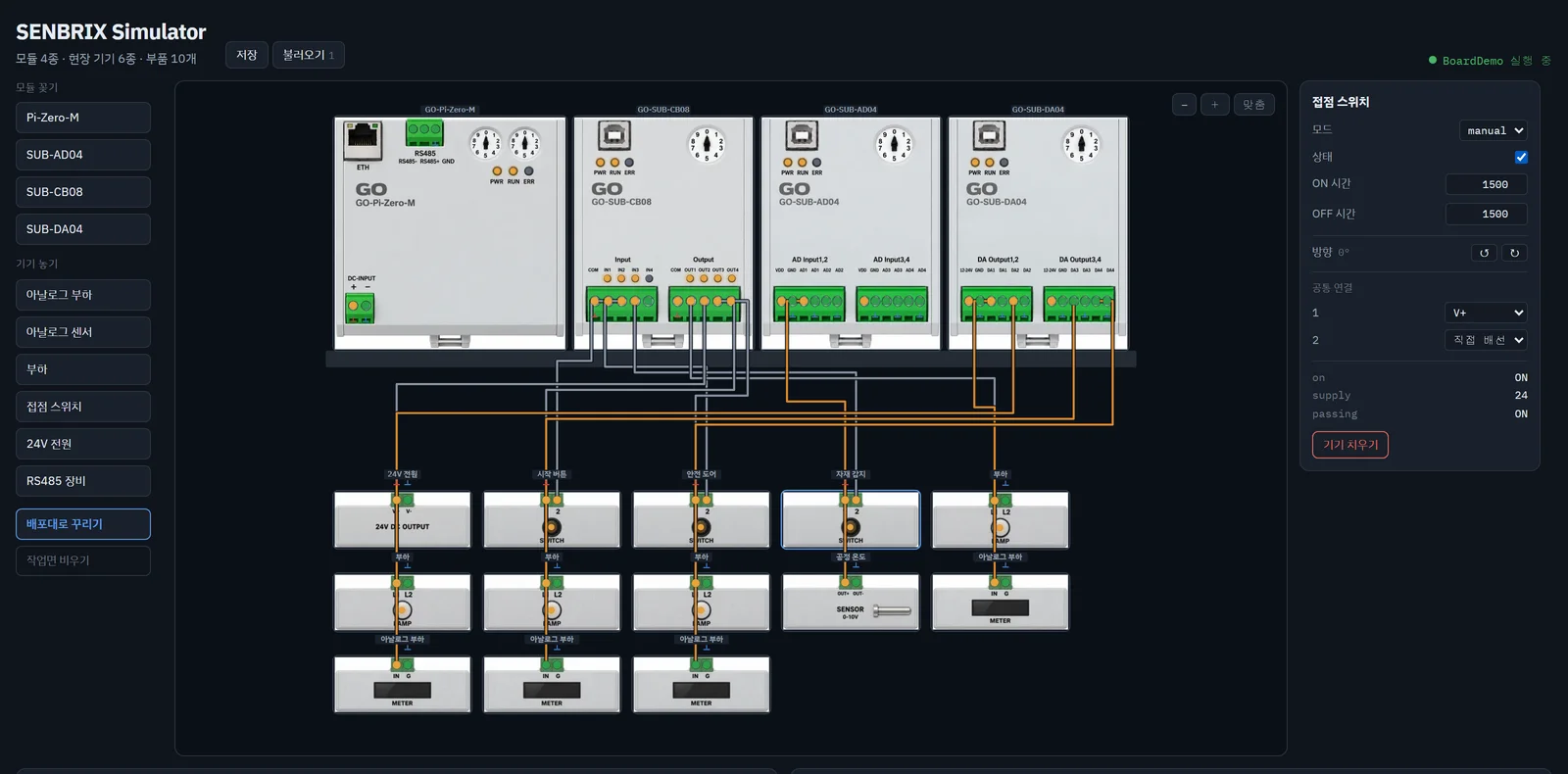The height and width of the screenshot is (774, 1568).
Task: Click the USB port on GO-SUB-AD04 module
Action: pos(802,135)
